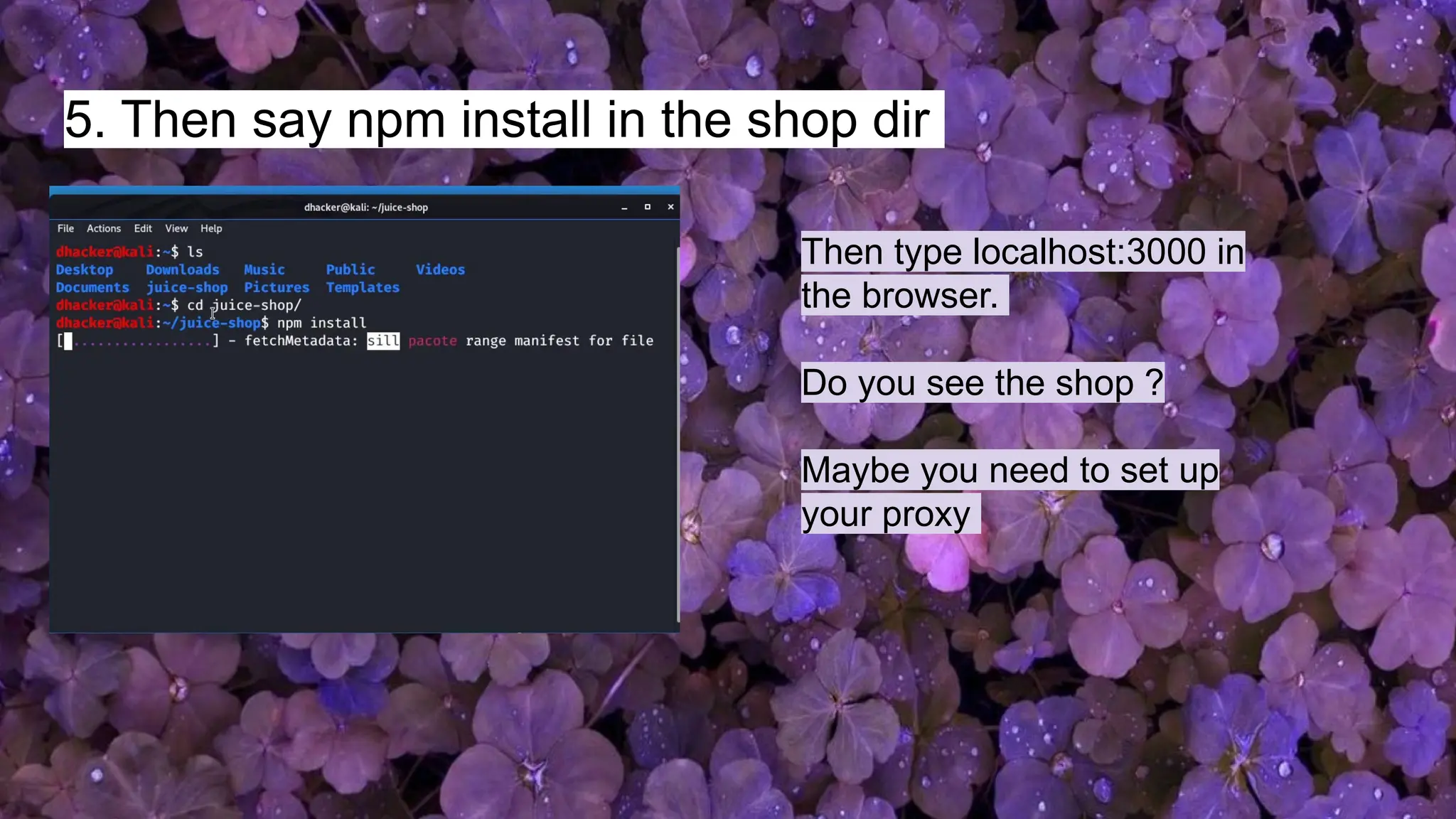Image resolution: width=1456 pixels, height=819 pixels.
Task: Close the juice-shop terminal window
Action: [670, 207]
